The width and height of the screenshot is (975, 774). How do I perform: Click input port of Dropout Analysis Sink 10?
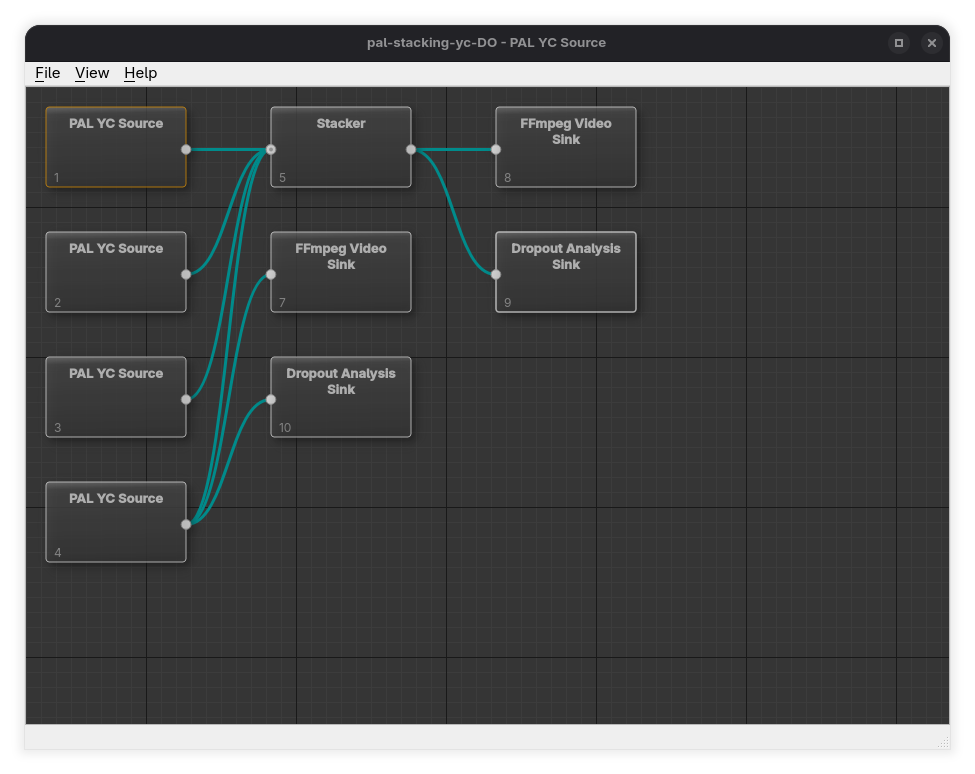[271, 399]
